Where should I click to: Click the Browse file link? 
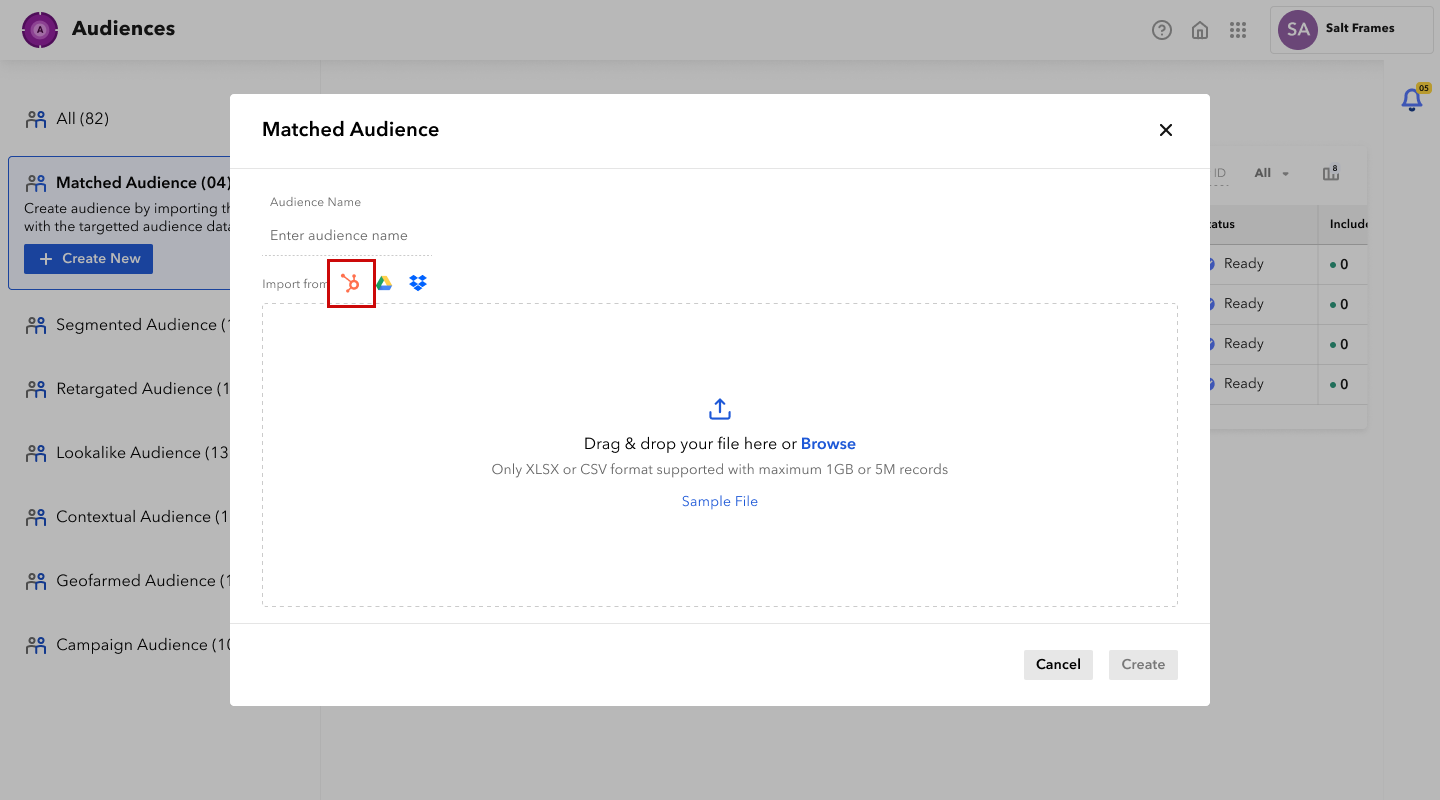click(x=828, y=444)
